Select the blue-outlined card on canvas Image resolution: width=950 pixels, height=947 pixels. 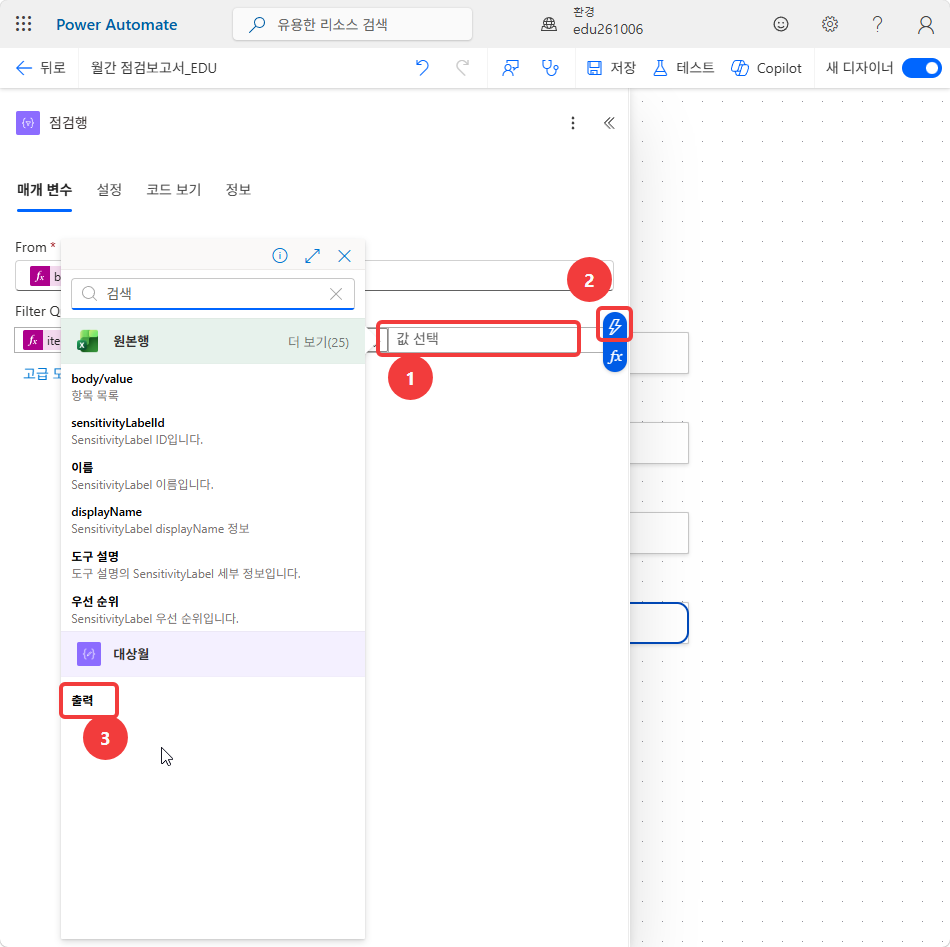tap(659, 623)
